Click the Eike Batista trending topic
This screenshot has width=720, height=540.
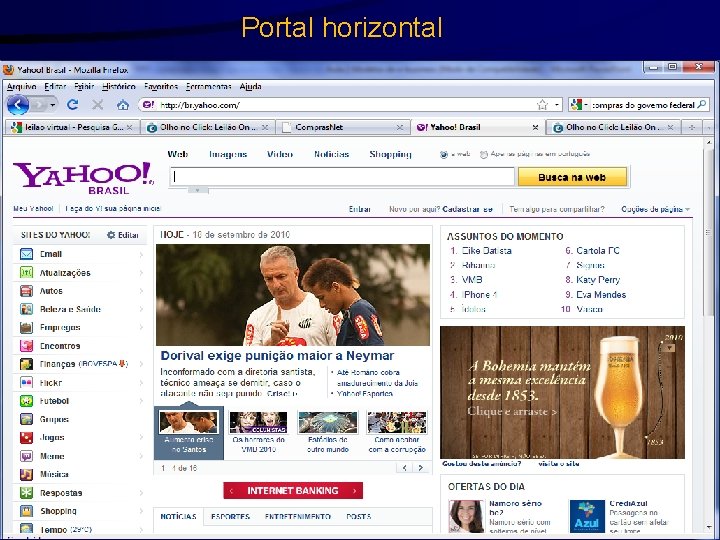pos(486,251)
